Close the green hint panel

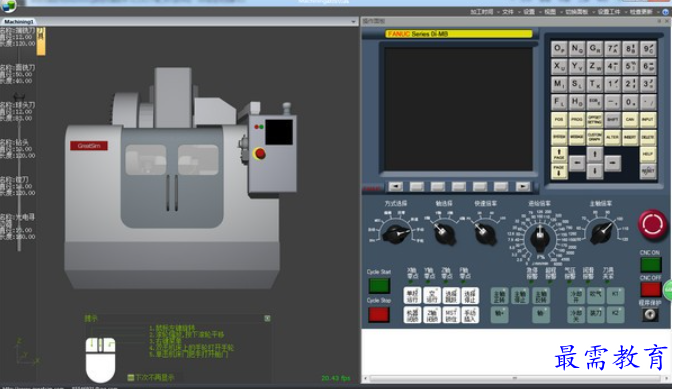coord(267,318)
